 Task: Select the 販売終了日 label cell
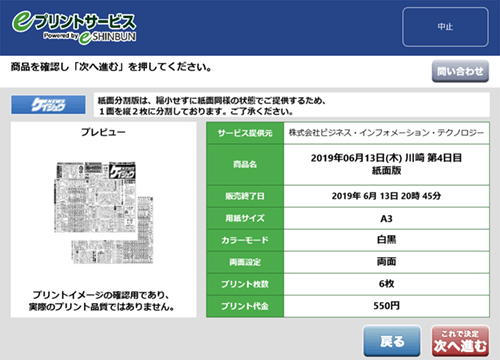pyautogui.click(x=245, y=196)
